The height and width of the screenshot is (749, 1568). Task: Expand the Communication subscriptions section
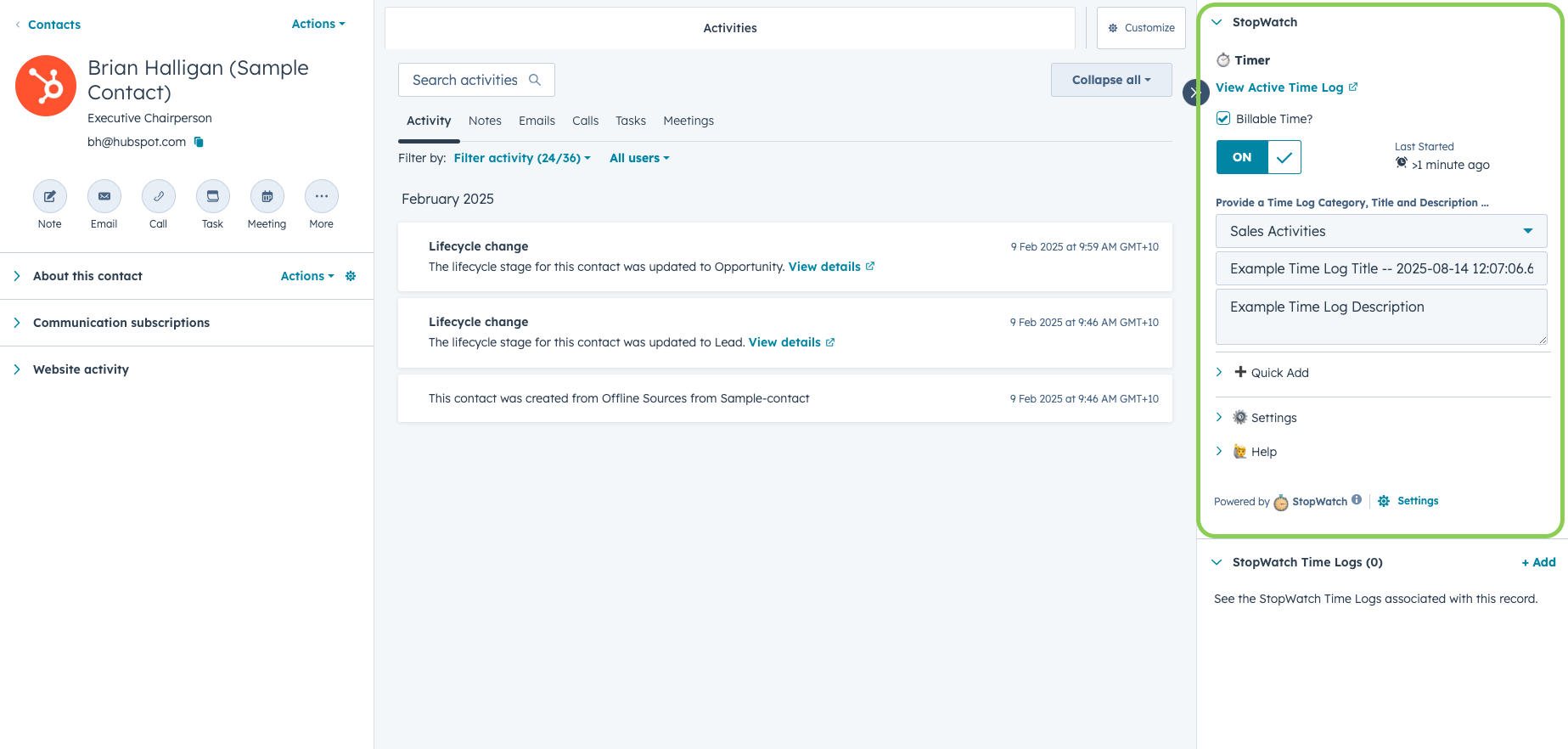point(17,323)
